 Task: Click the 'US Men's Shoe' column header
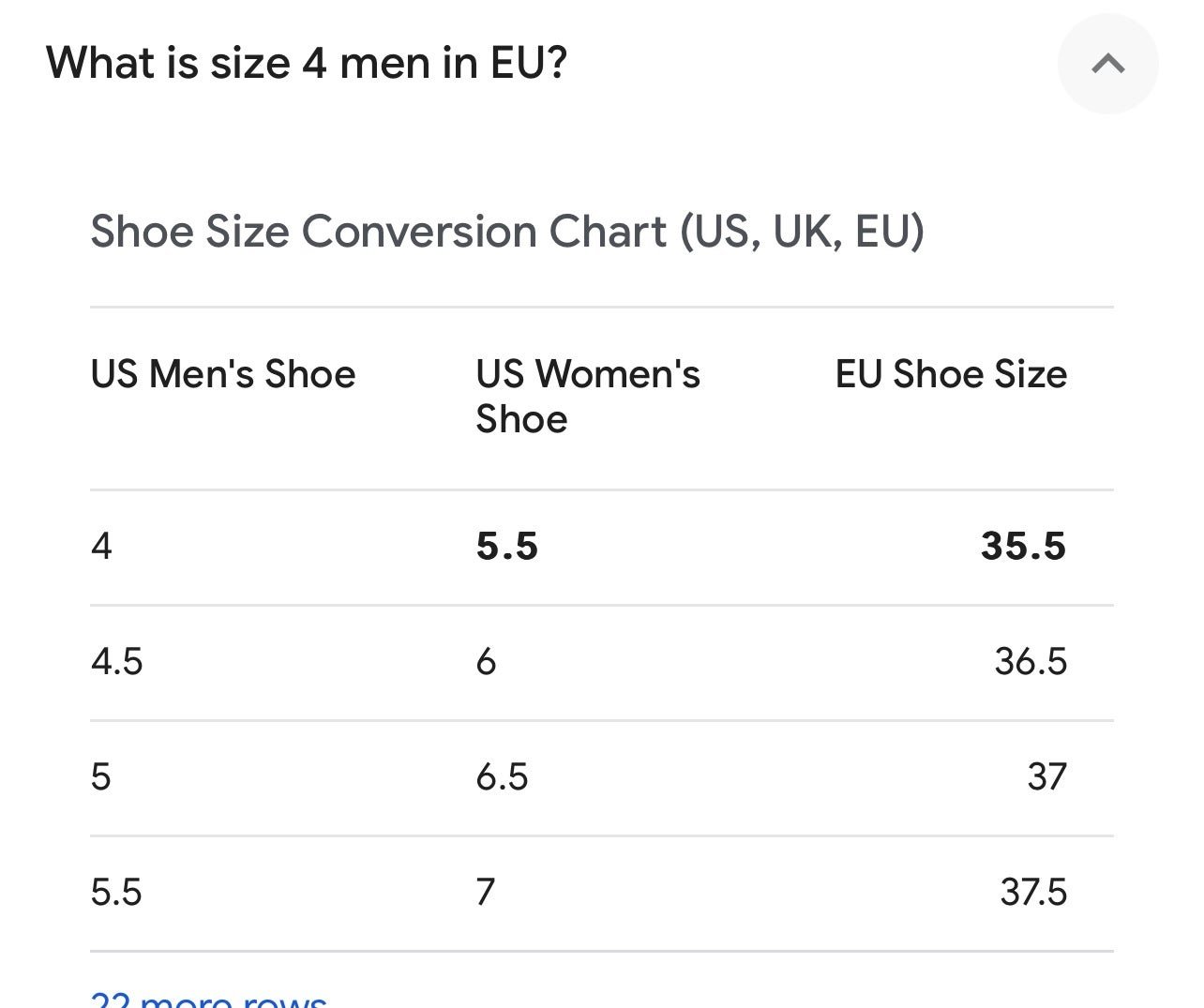pos(223,374)
